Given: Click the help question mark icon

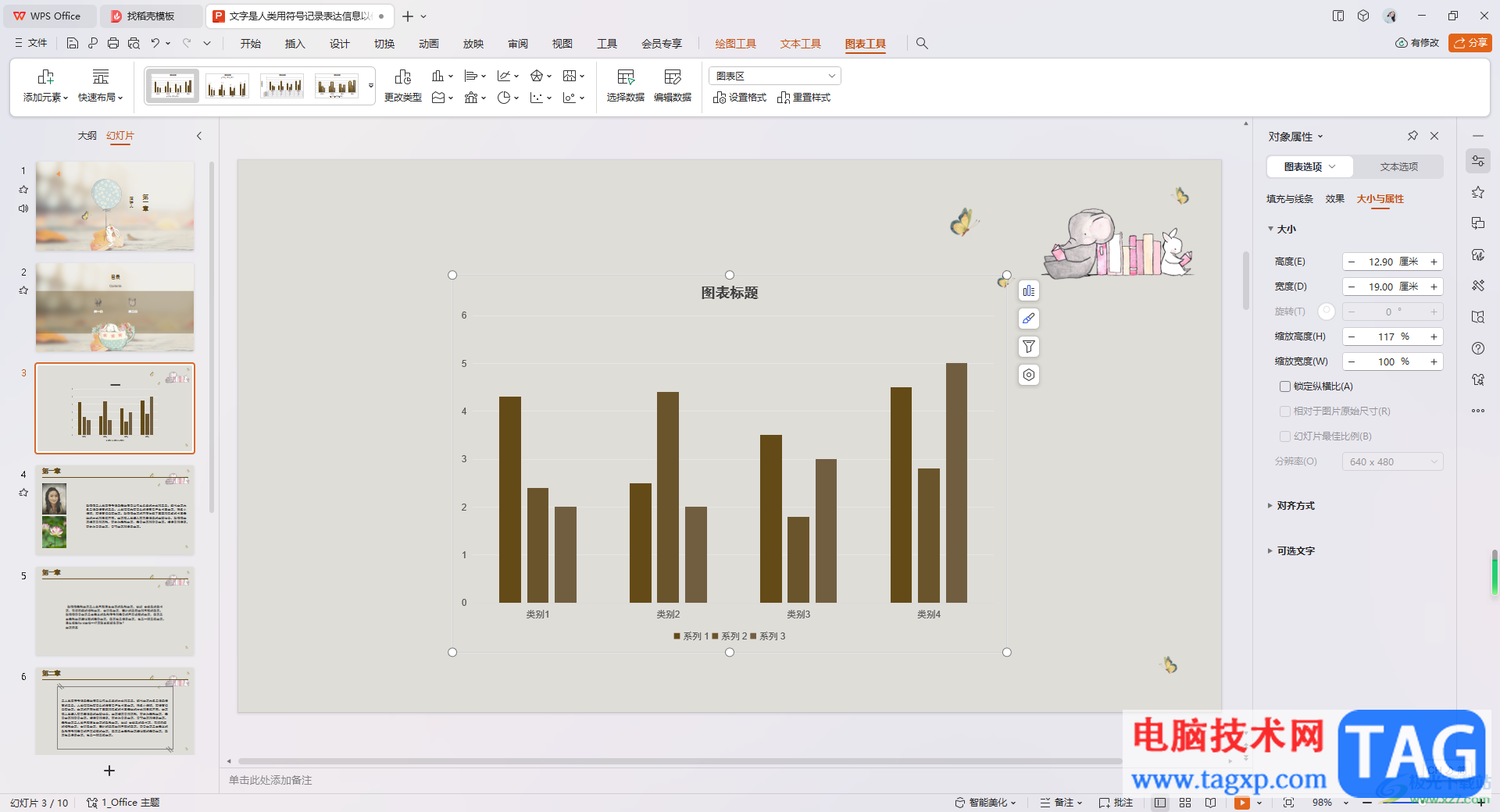Looking at the screenshot, I should 1478,348.
